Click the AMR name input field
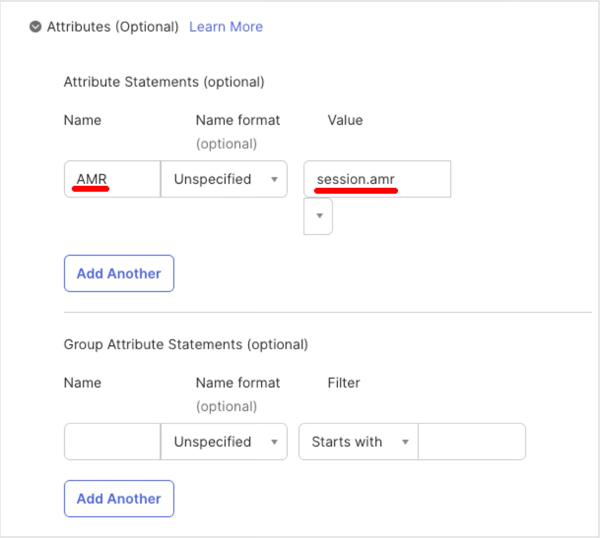The width and height of the screenshot is (600, 538). pos(111,180)
